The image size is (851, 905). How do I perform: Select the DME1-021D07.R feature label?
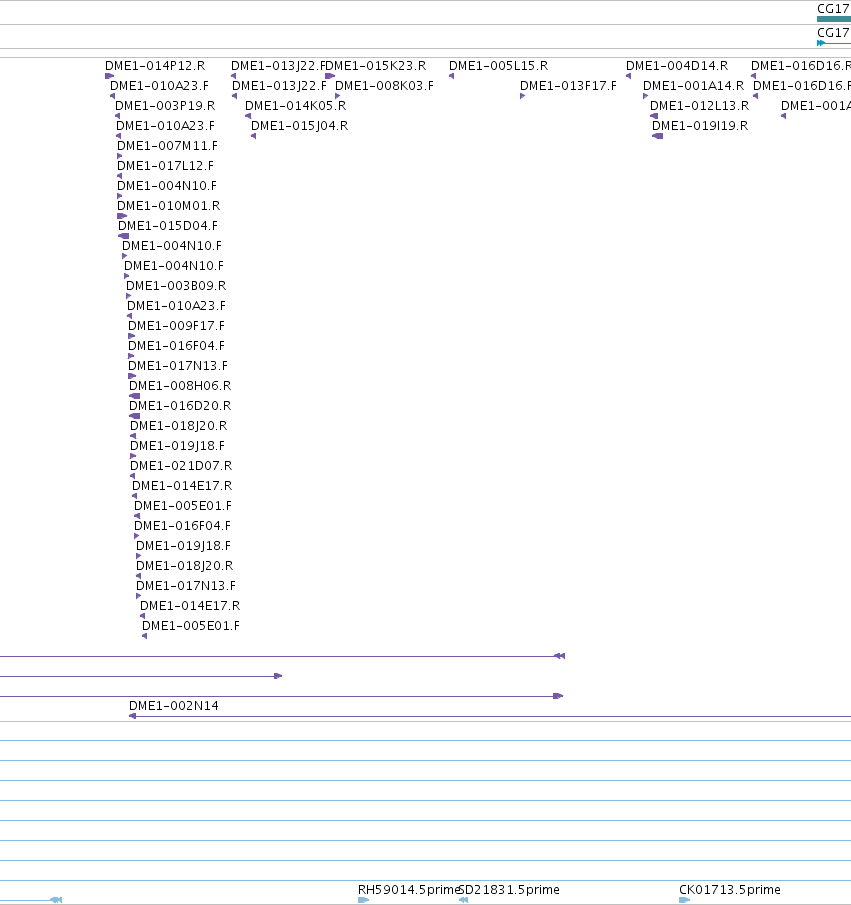(181, 466)
